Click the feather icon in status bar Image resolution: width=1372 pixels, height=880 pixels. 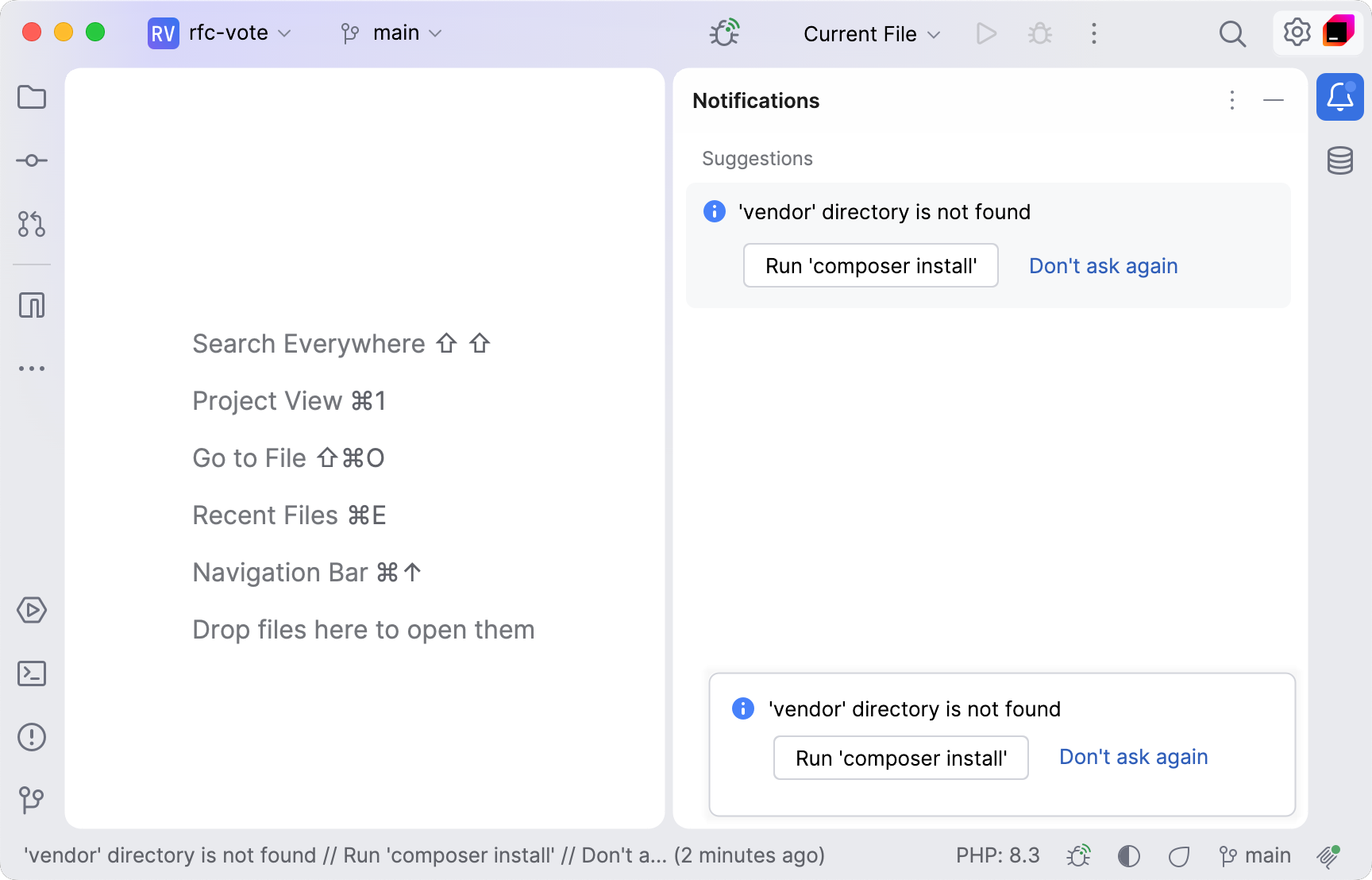coord(1329,856)
